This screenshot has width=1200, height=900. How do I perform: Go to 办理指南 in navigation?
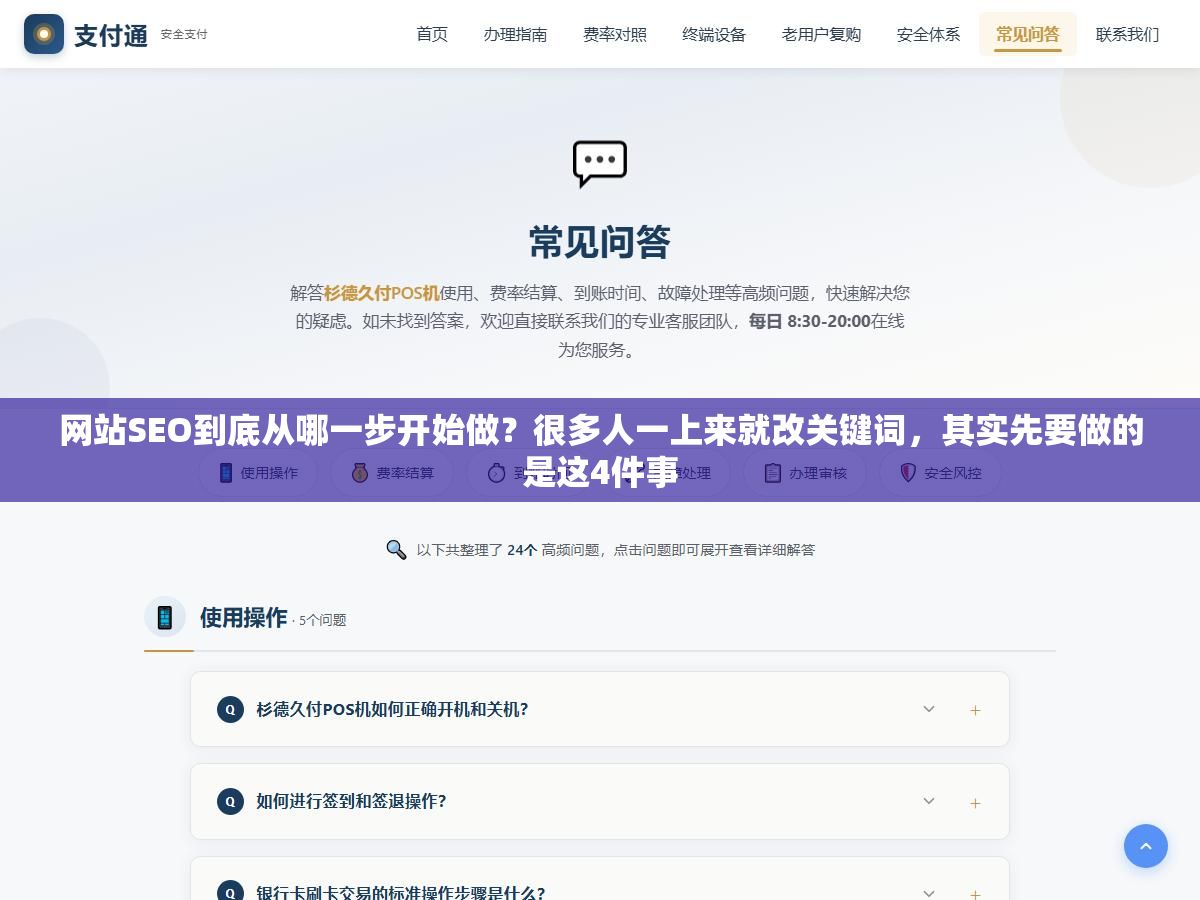(515, 34)
